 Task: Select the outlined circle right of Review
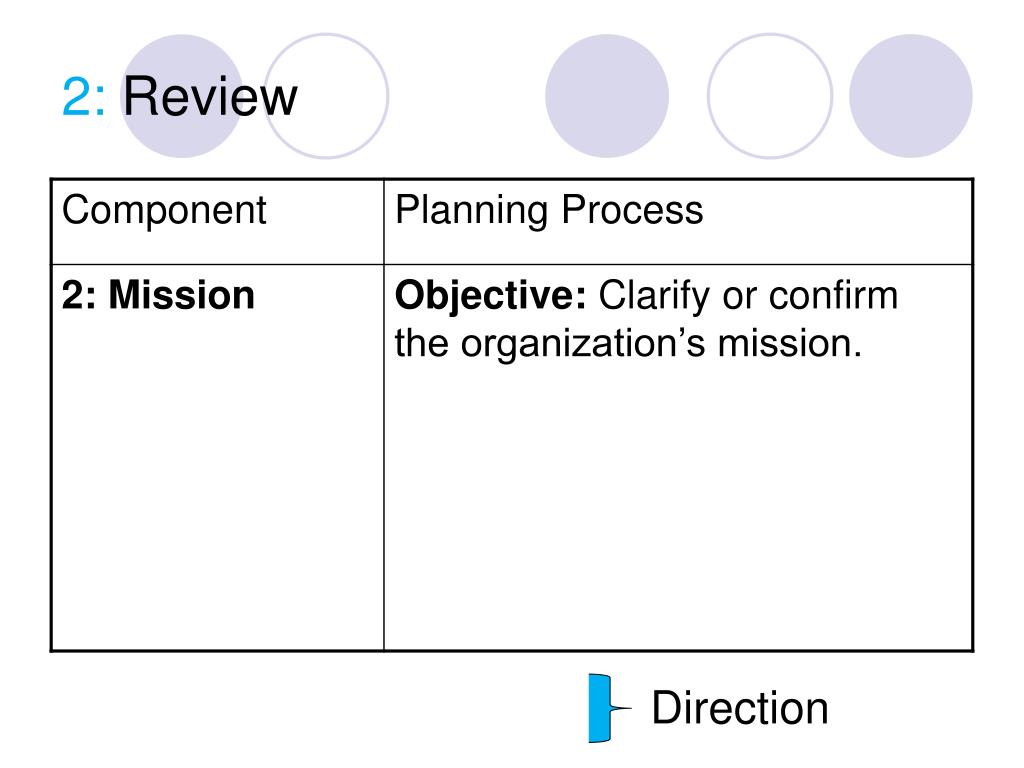pos(327,96)
